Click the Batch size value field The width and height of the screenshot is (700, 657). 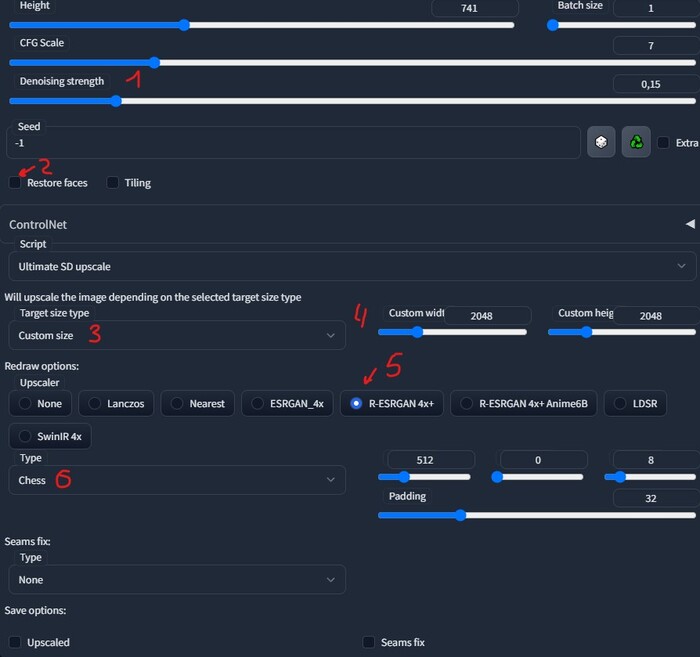click(656, 8)
